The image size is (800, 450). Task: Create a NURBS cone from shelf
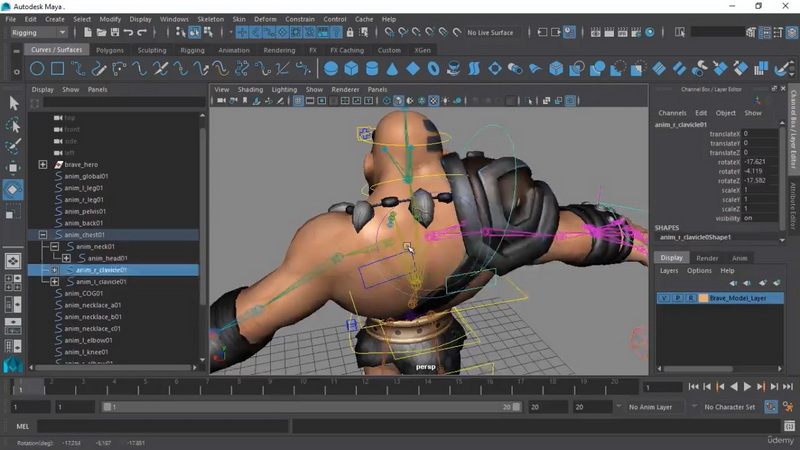coord(392,68)
